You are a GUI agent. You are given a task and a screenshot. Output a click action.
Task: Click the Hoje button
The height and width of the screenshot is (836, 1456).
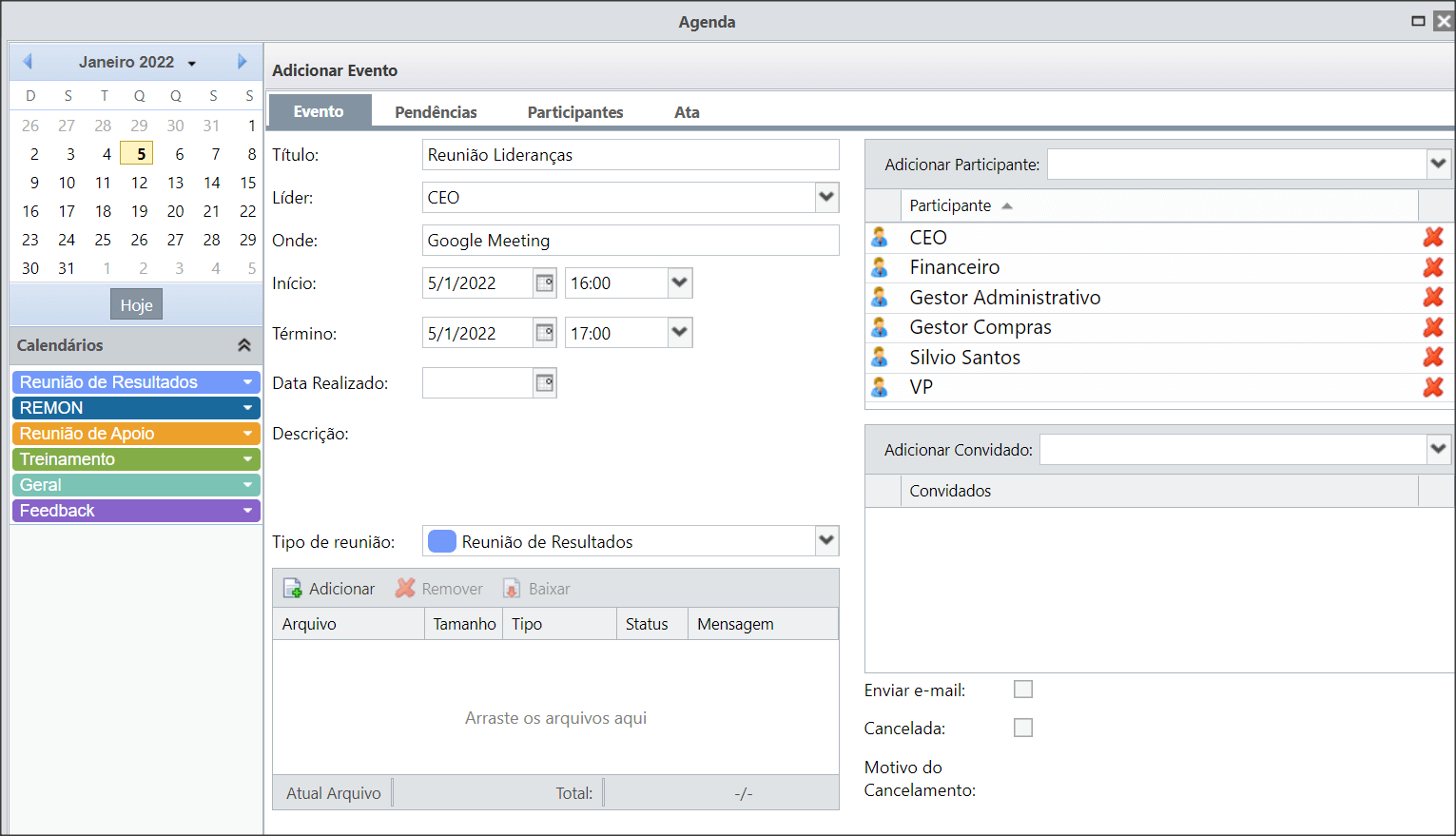tap(136, 305)
